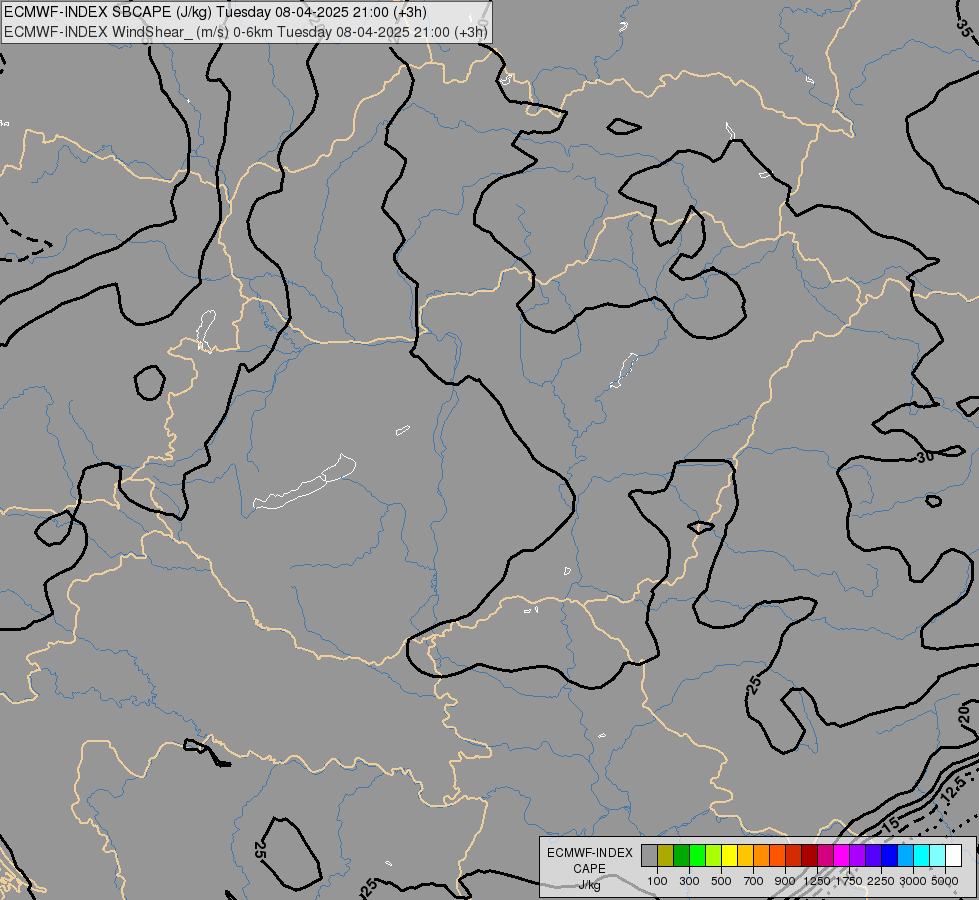Click the 20 shear contour label

pos(963,713)
